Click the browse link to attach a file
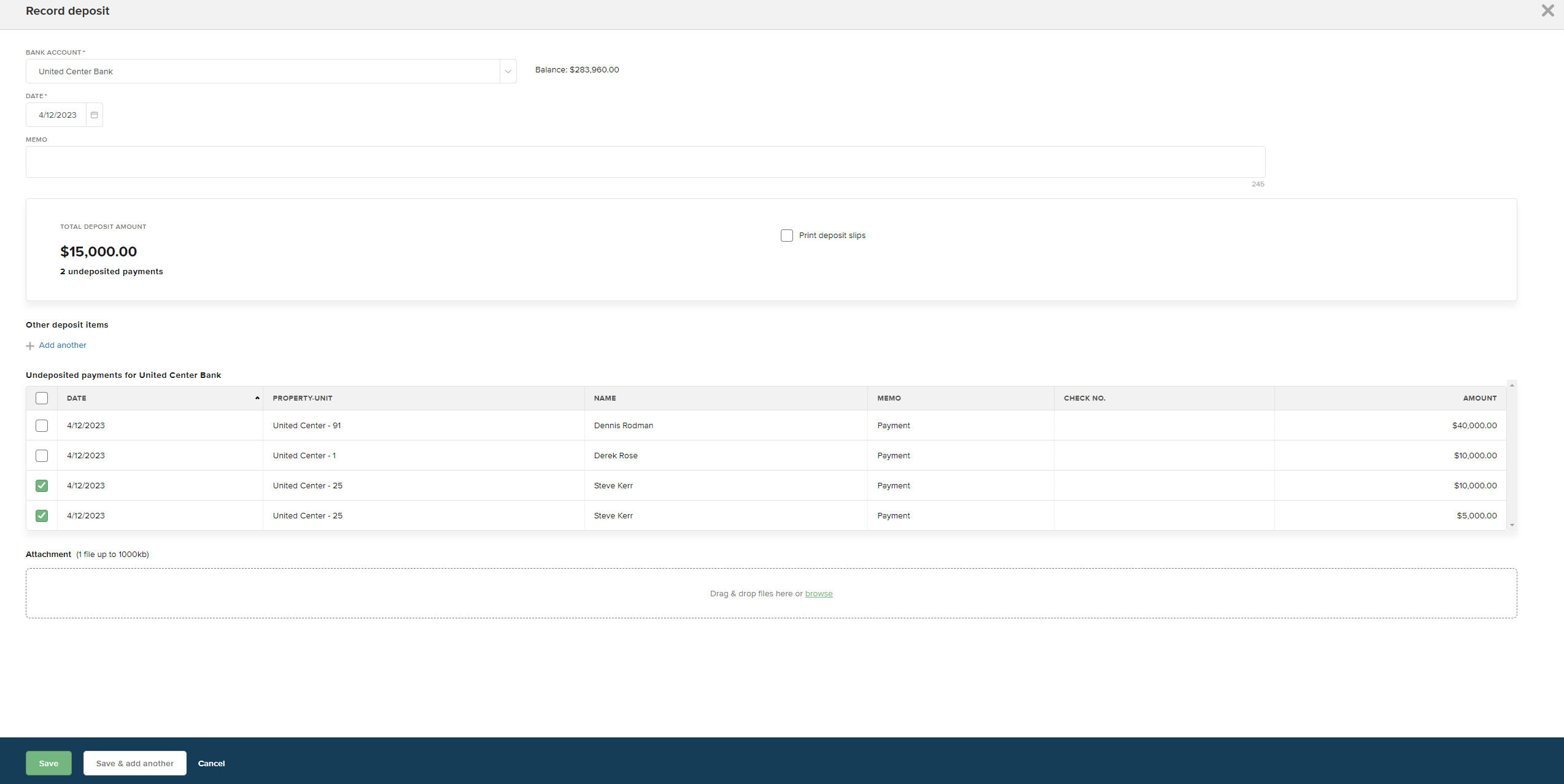The width and height of the screenshot is (1564, 784). click(x=819, y=593)
